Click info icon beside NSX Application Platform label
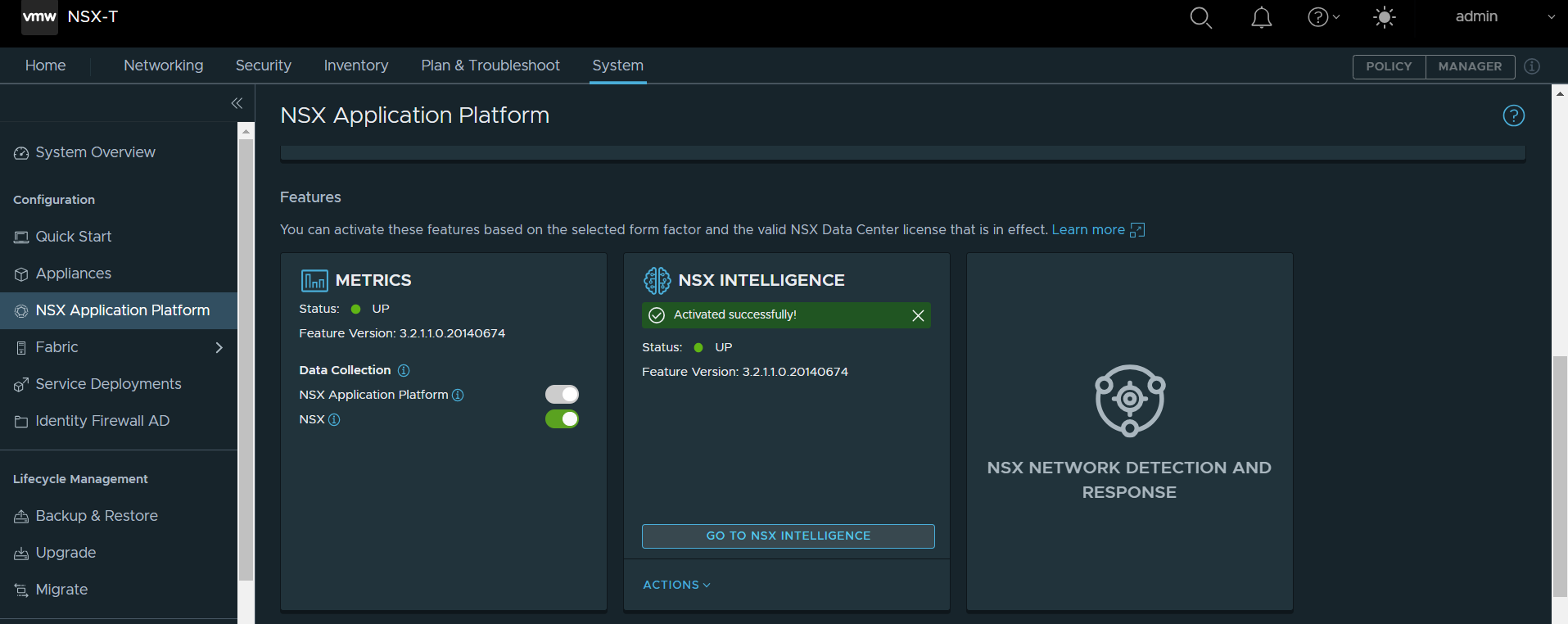Screen dimensions: 1568x624 click(x=458, y=395)
